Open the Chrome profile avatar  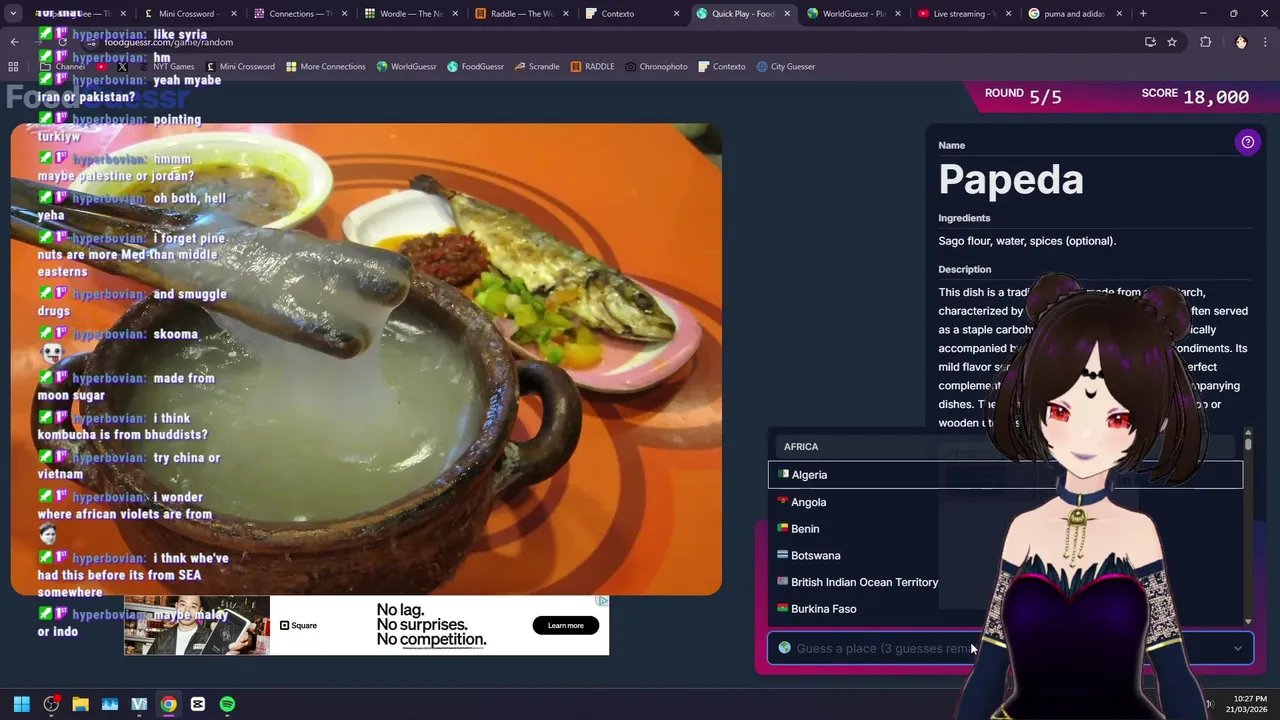tap(1241, 42)
